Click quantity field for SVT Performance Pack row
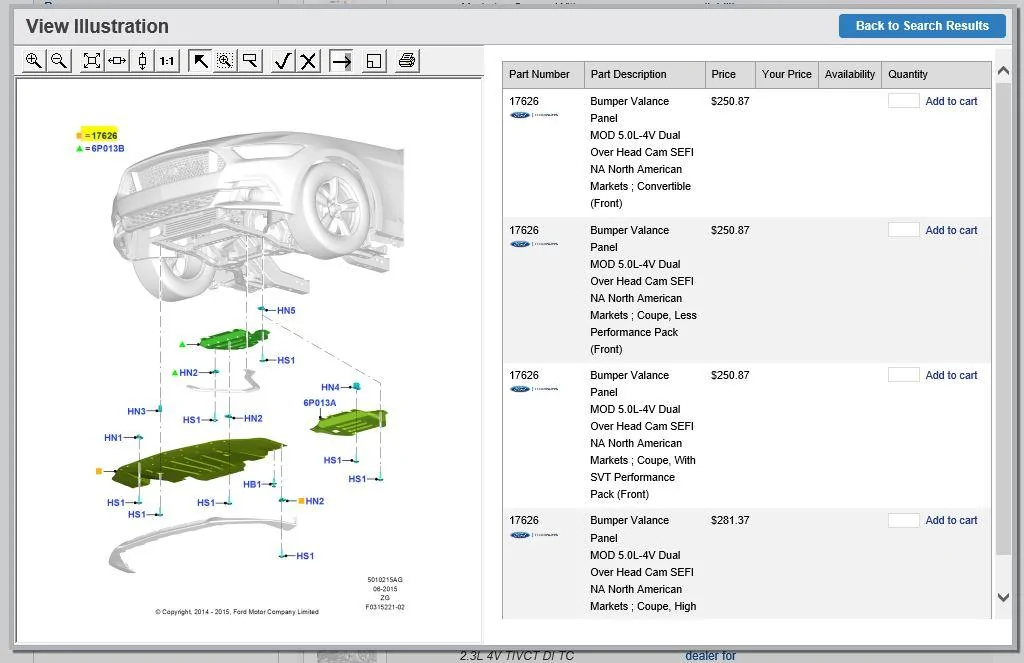Viewport: 1024px width, 663px height. pyautogui.click(x=904, y=374)
